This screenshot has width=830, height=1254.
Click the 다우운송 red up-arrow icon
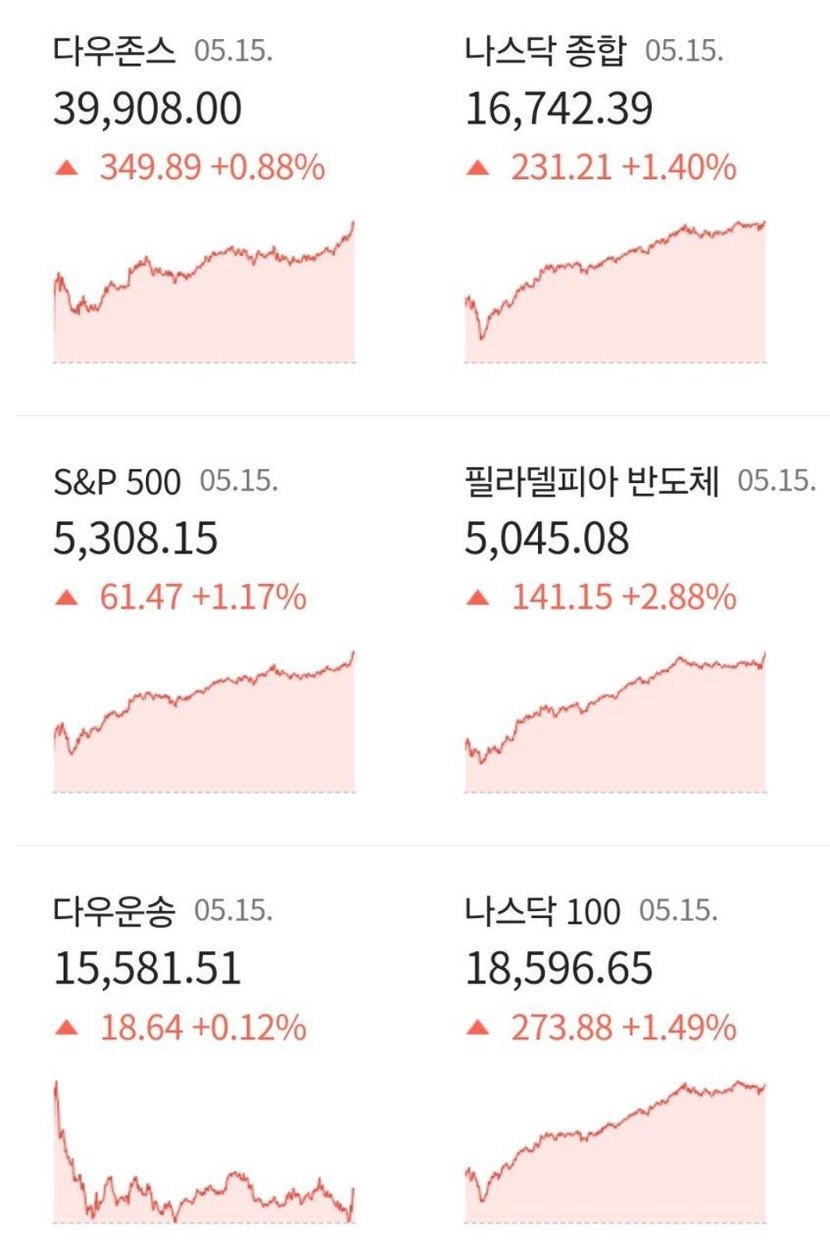click(x=67, y=1027)
